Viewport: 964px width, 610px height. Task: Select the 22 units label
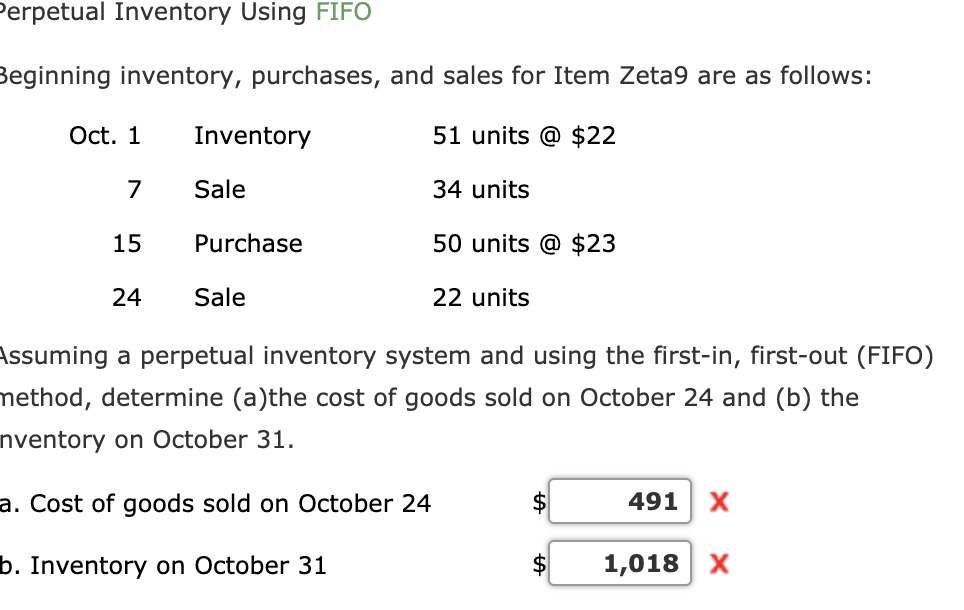481,297
